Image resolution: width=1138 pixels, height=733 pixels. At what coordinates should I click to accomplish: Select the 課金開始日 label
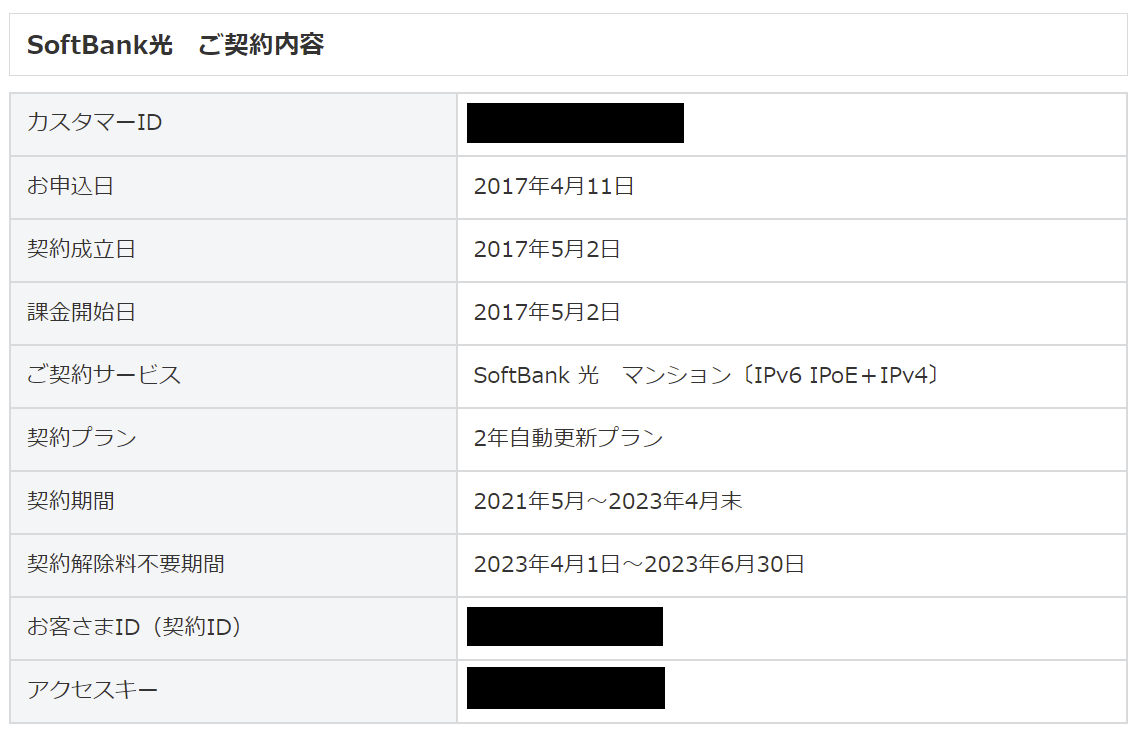tap(81, 312)
